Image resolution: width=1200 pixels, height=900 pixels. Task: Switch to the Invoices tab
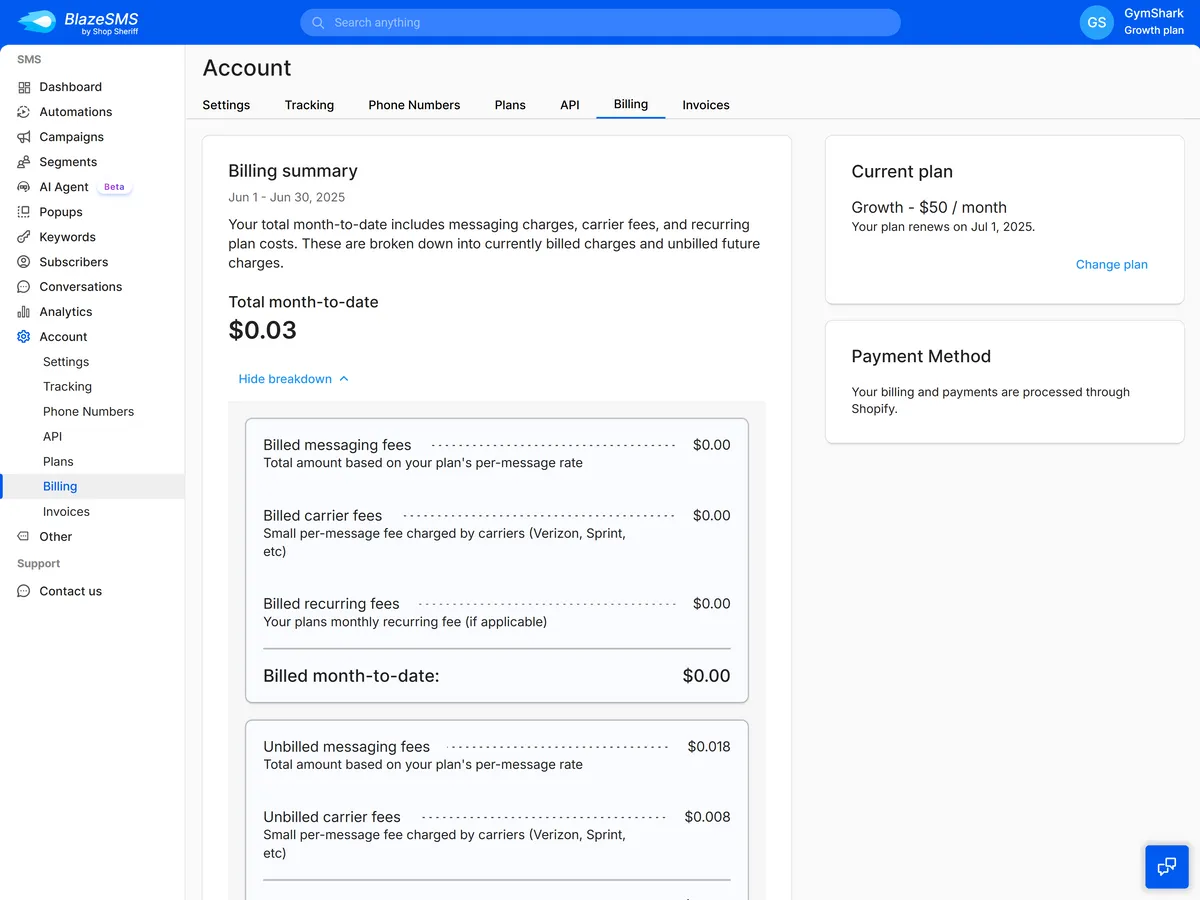705,104
